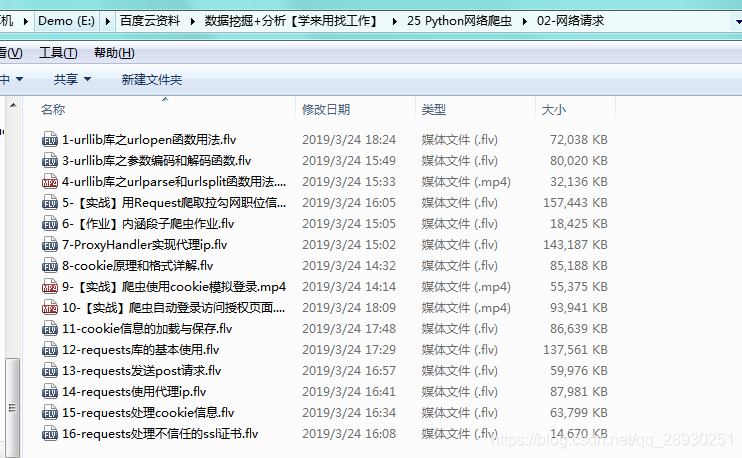The height and width of the screenshot is (458, 742).
Task: Select file name 7-ProxyHandler实现代理ip.flv
Action: pos(145,245)
